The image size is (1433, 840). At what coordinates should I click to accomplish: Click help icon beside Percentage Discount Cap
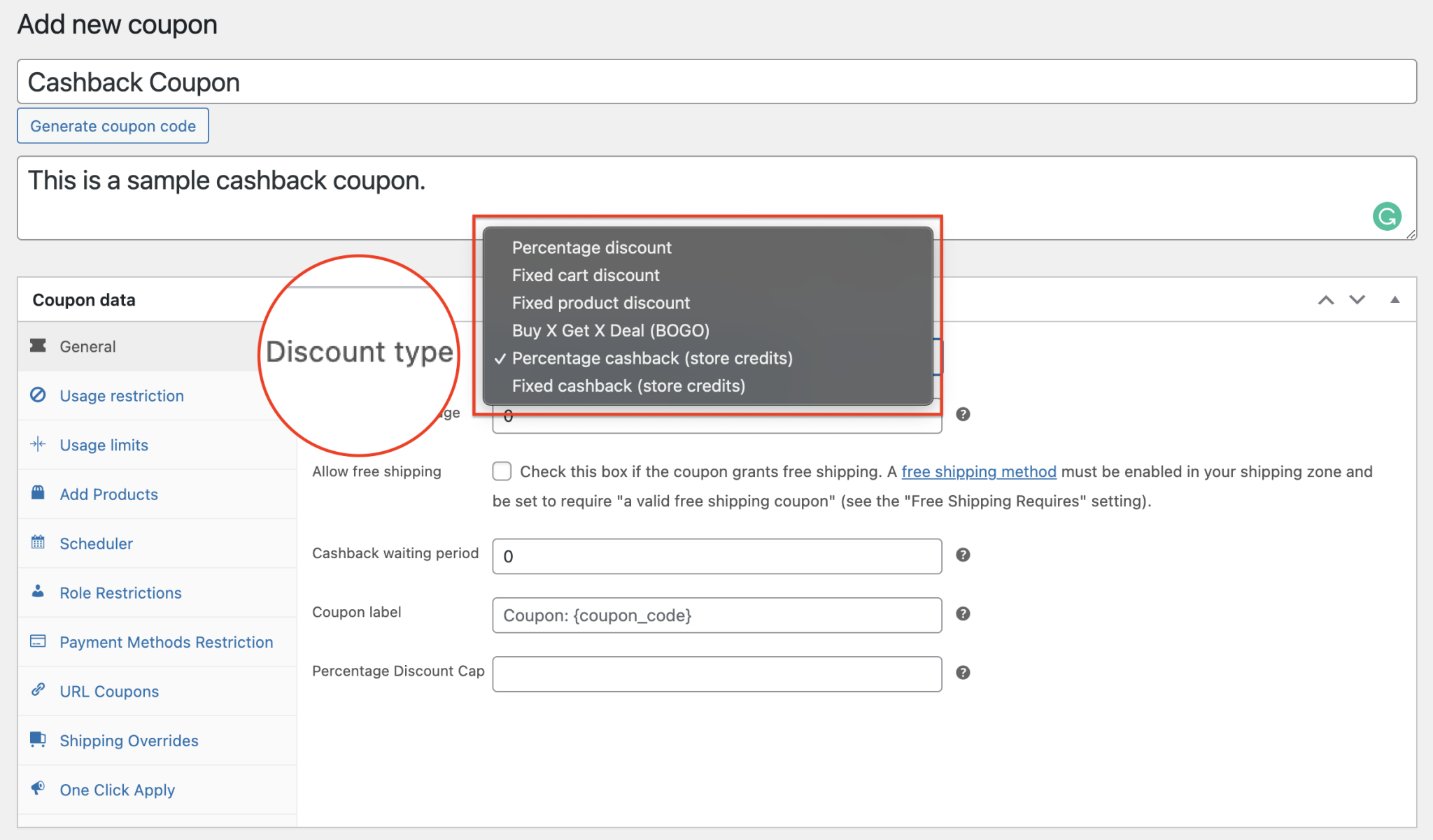tap(963, 672)
